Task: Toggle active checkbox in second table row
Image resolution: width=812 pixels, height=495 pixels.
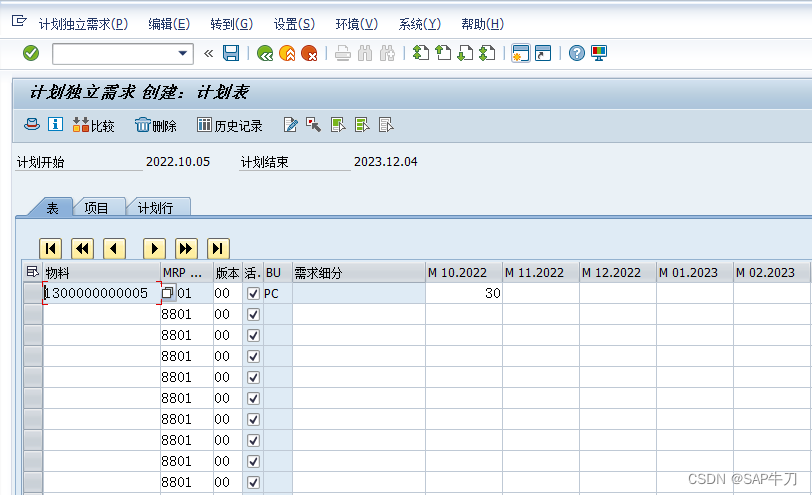Action: point(253,314)
